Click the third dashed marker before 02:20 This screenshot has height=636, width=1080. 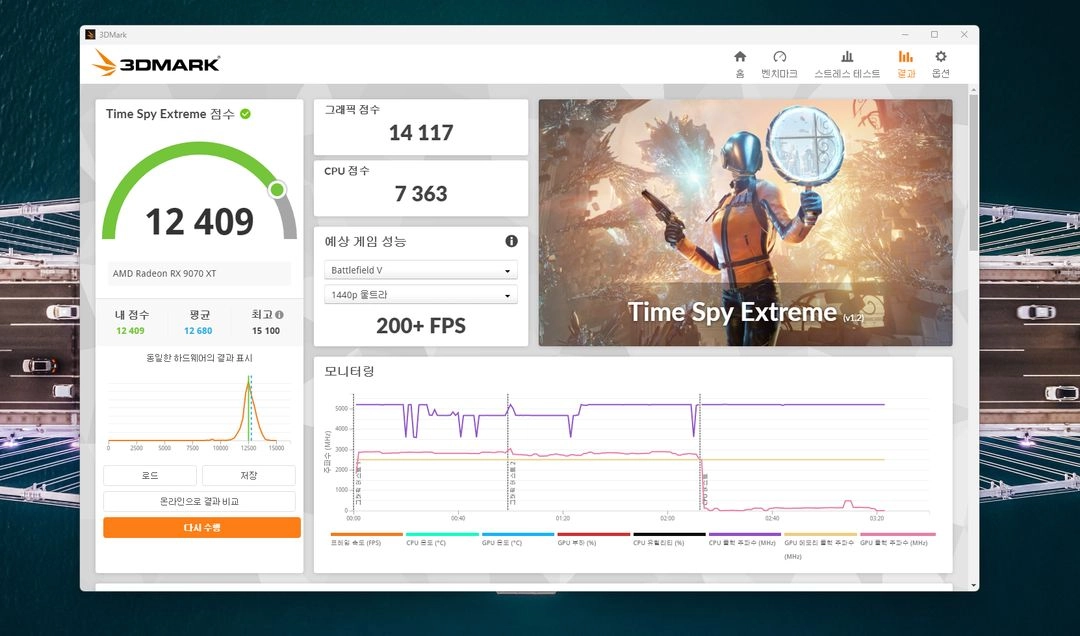[x=700, y=452]
